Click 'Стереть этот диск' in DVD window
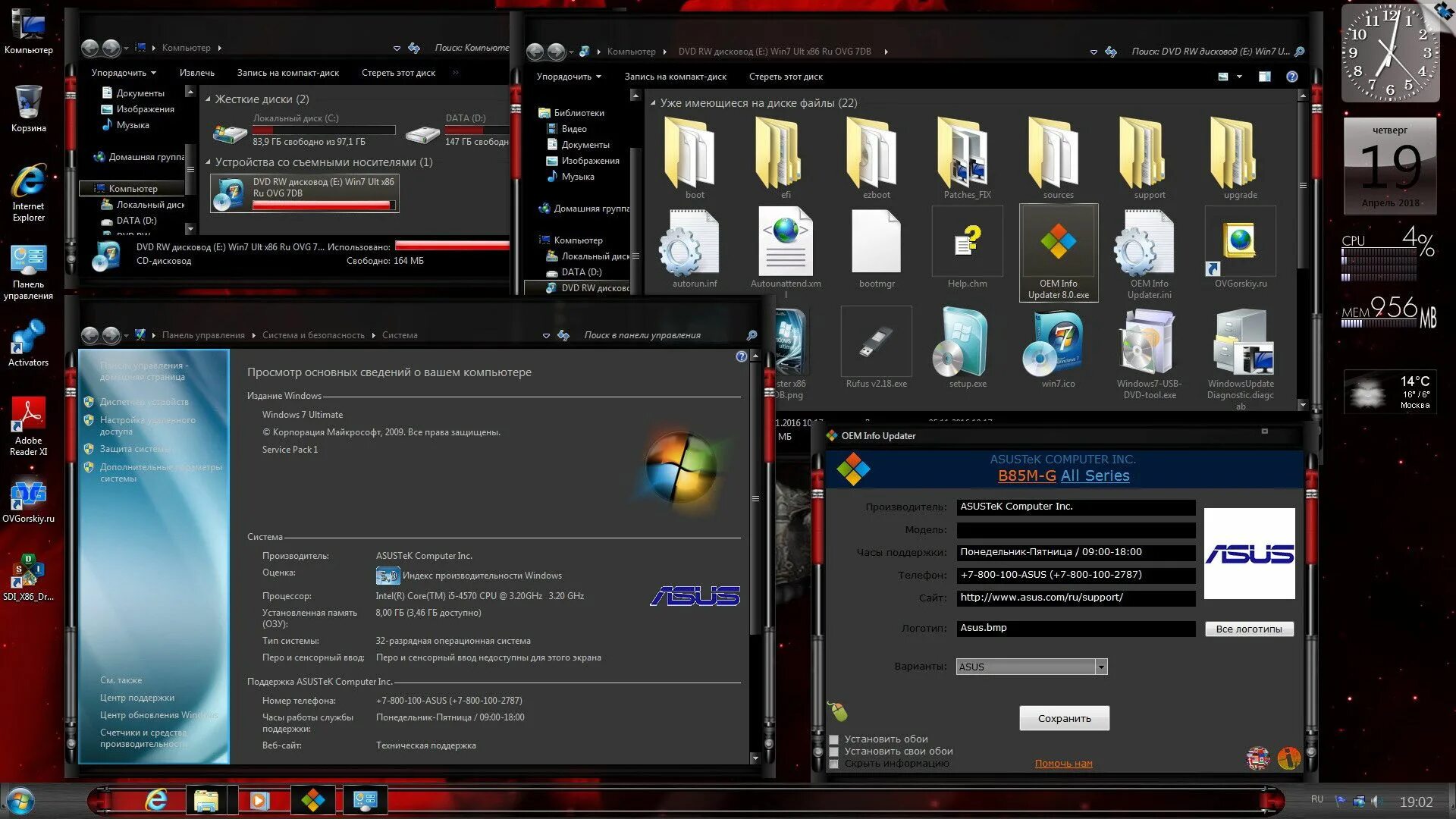This screenshot has height=819, width=1456. 786,77
